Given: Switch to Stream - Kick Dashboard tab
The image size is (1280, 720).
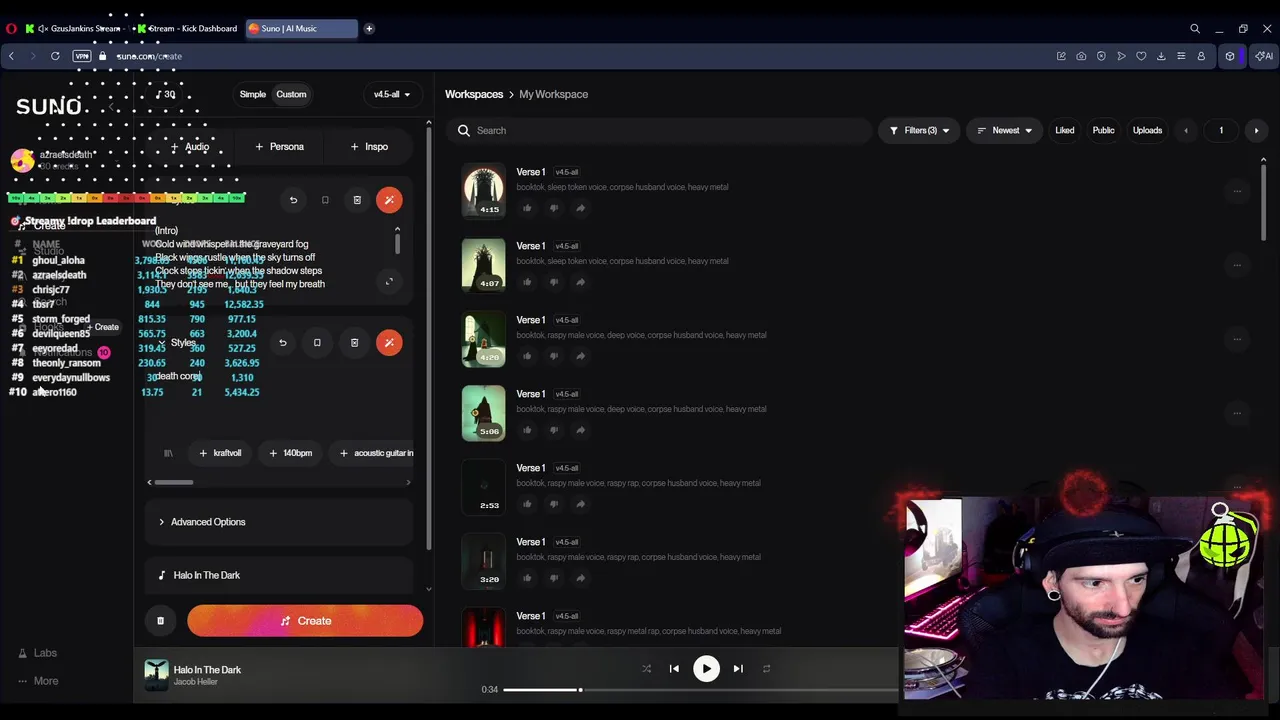Looking at the screenshot, I should coord(189,29).
